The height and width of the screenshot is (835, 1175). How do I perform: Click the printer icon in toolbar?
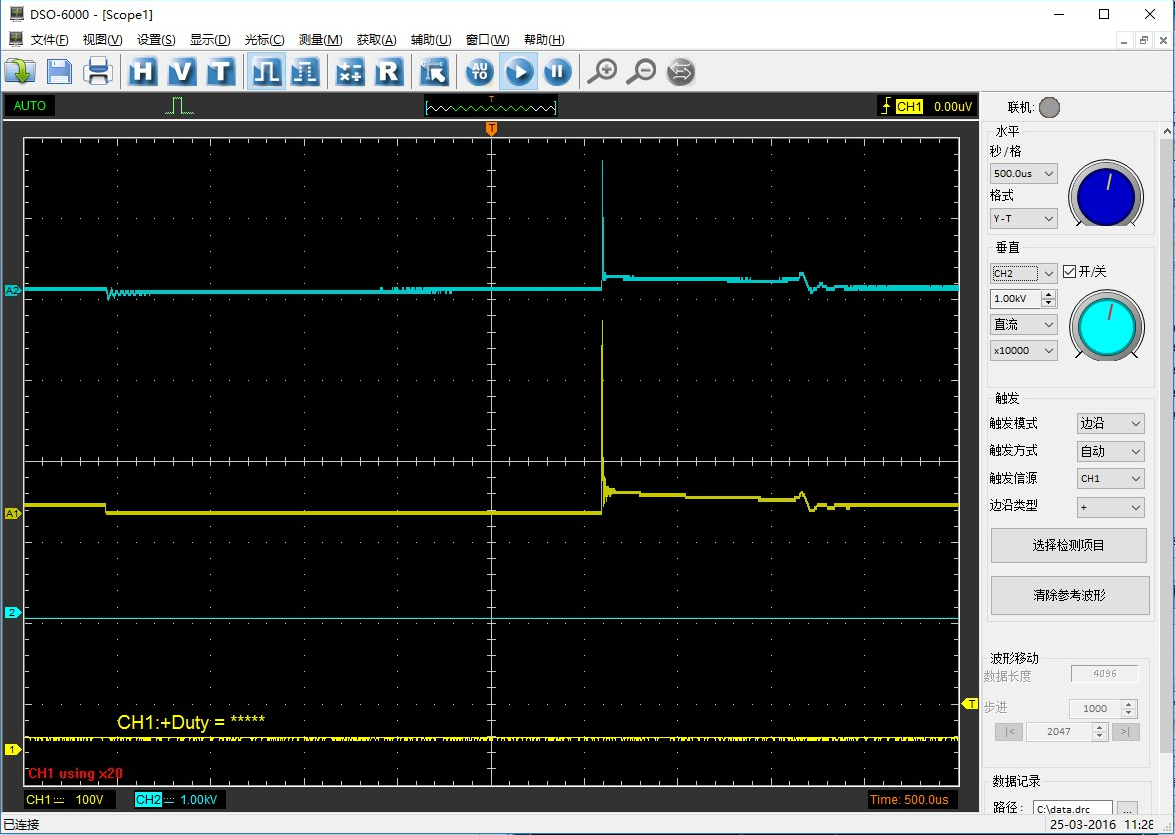98,72
